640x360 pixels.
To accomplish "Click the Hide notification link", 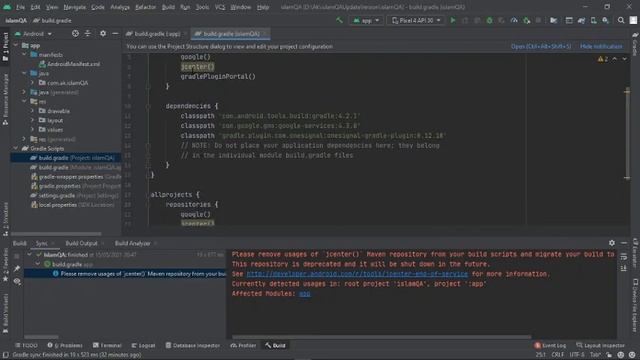I will click(601, 47).
